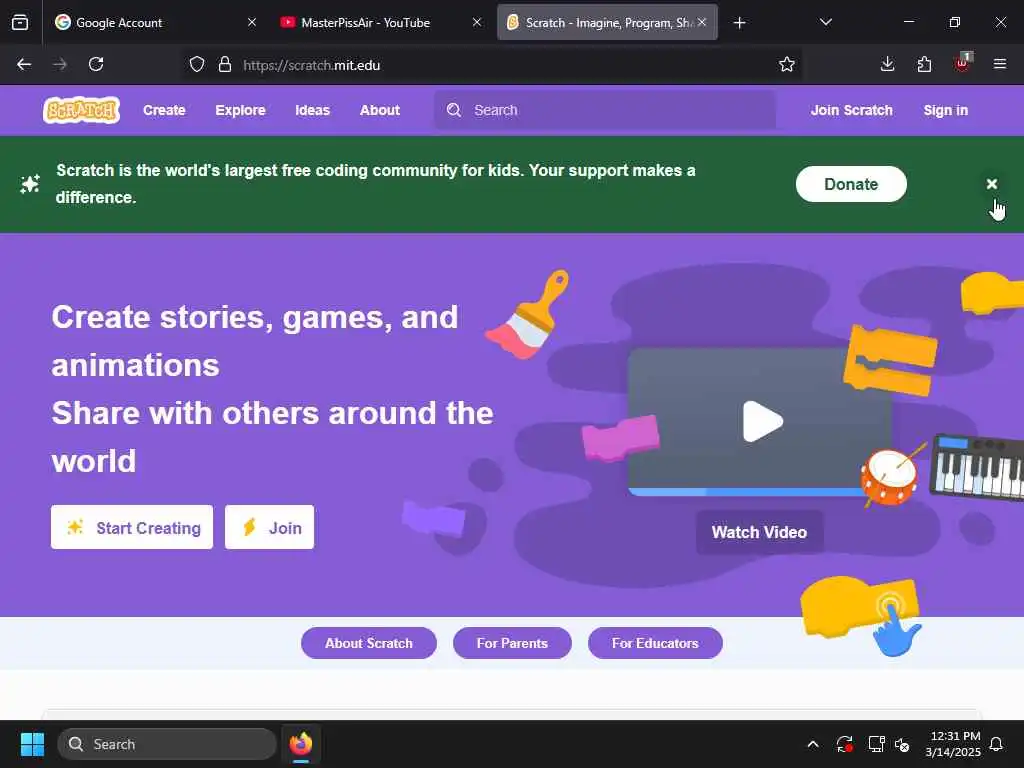Screen dimensions: 1024x768
Task: Click the Sign in link
Action: pyautogui.click(x=945, y=110)
